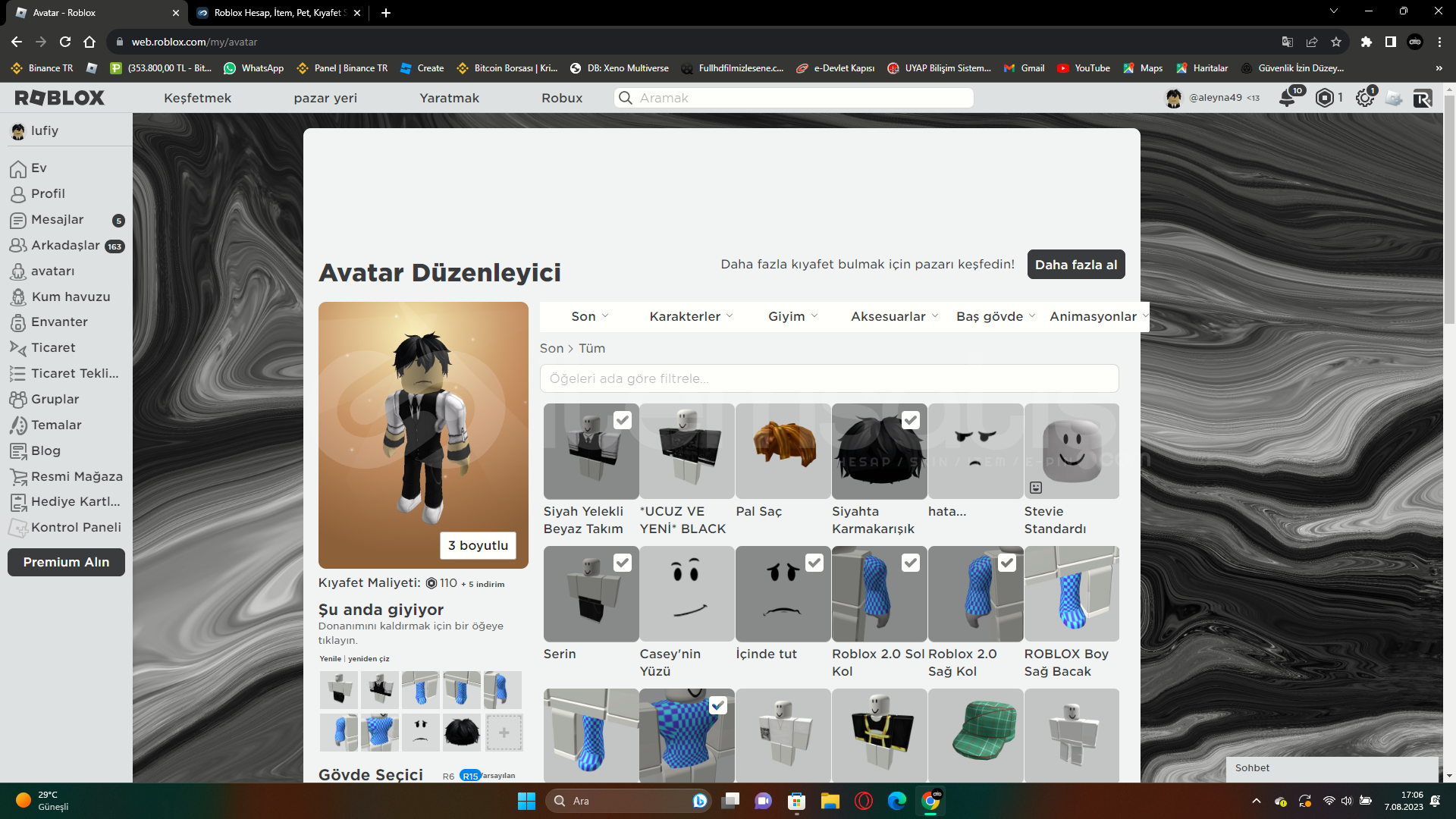This screenshot has width=1456, height=819.
Task: Open the settings gear icon in header
Action: 1364,97
